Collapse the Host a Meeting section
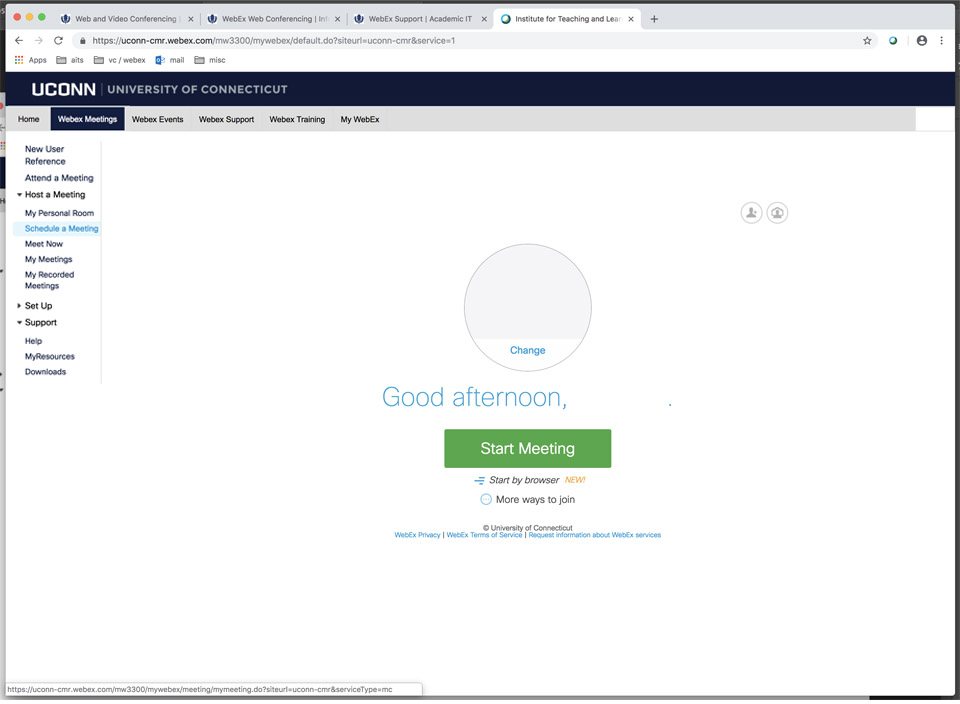 (19, 195)
